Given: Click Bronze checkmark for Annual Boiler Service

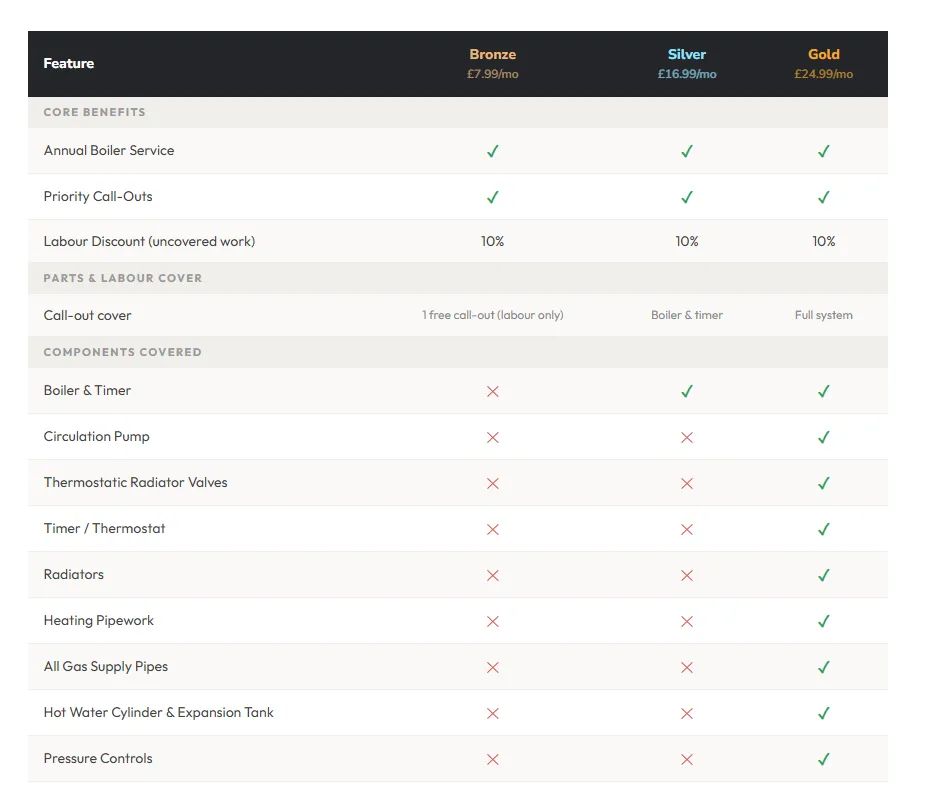Looking at the screenshot, I should [492, 151].
